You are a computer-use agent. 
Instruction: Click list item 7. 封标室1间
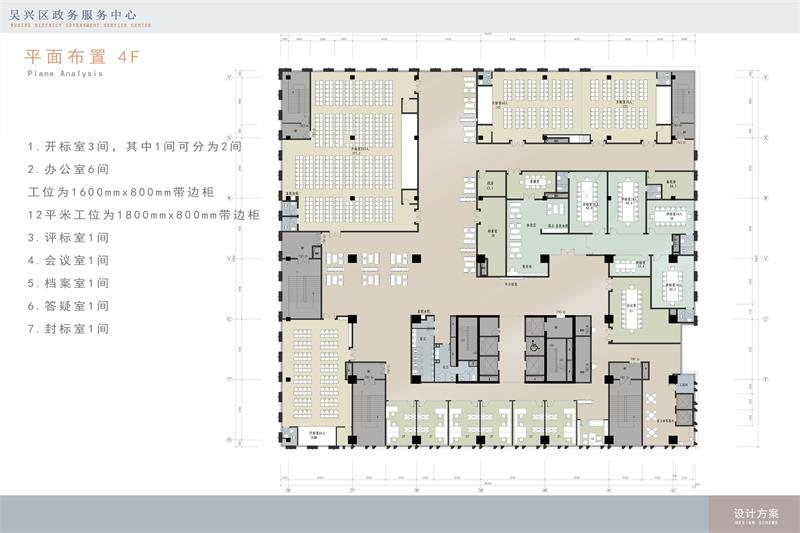coord(69,329)
